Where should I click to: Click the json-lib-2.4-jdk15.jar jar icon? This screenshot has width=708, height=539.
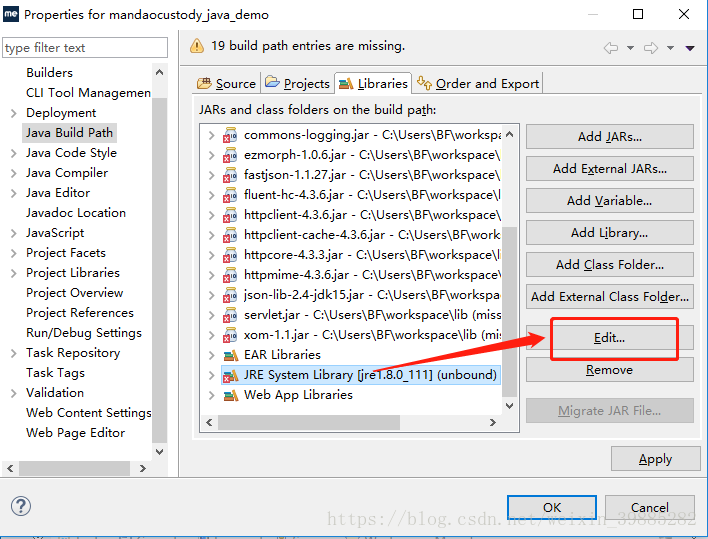[x=230, y=295]
